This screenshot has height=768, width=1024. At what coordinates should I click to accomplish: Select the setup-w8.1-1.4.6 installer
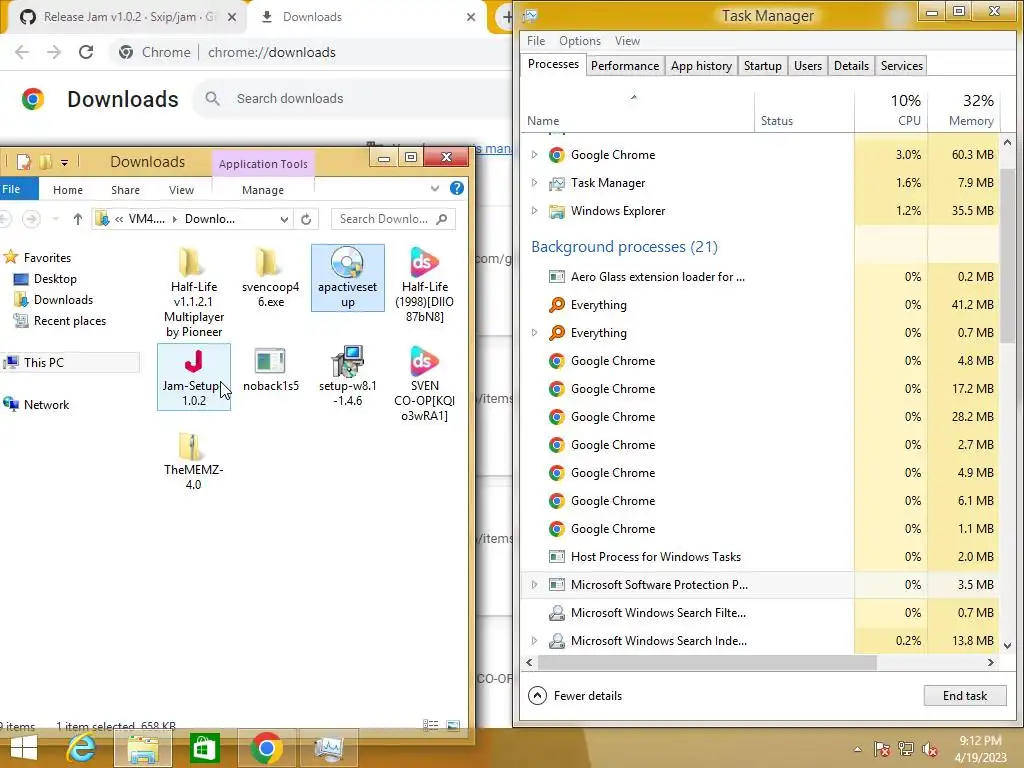(347, 376)
